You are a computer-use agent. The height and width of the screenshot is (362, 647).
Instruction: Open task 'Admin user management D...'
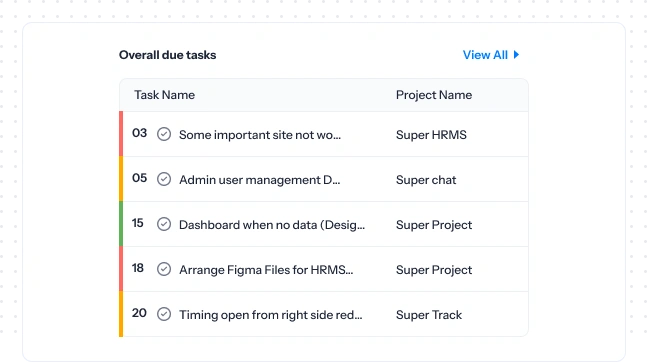260,180
